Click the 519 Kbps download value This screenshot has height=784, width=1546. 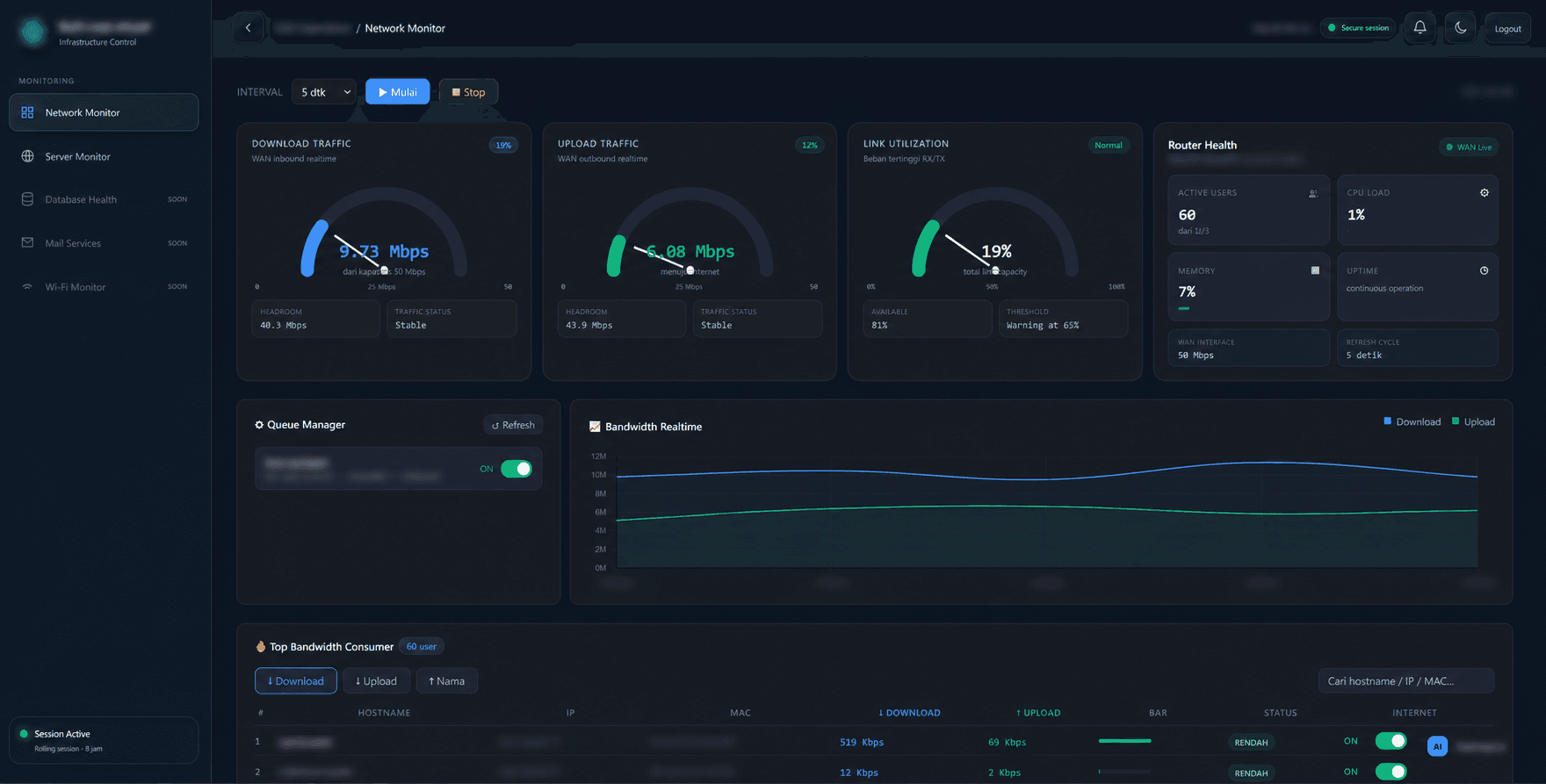coord(862,743)
